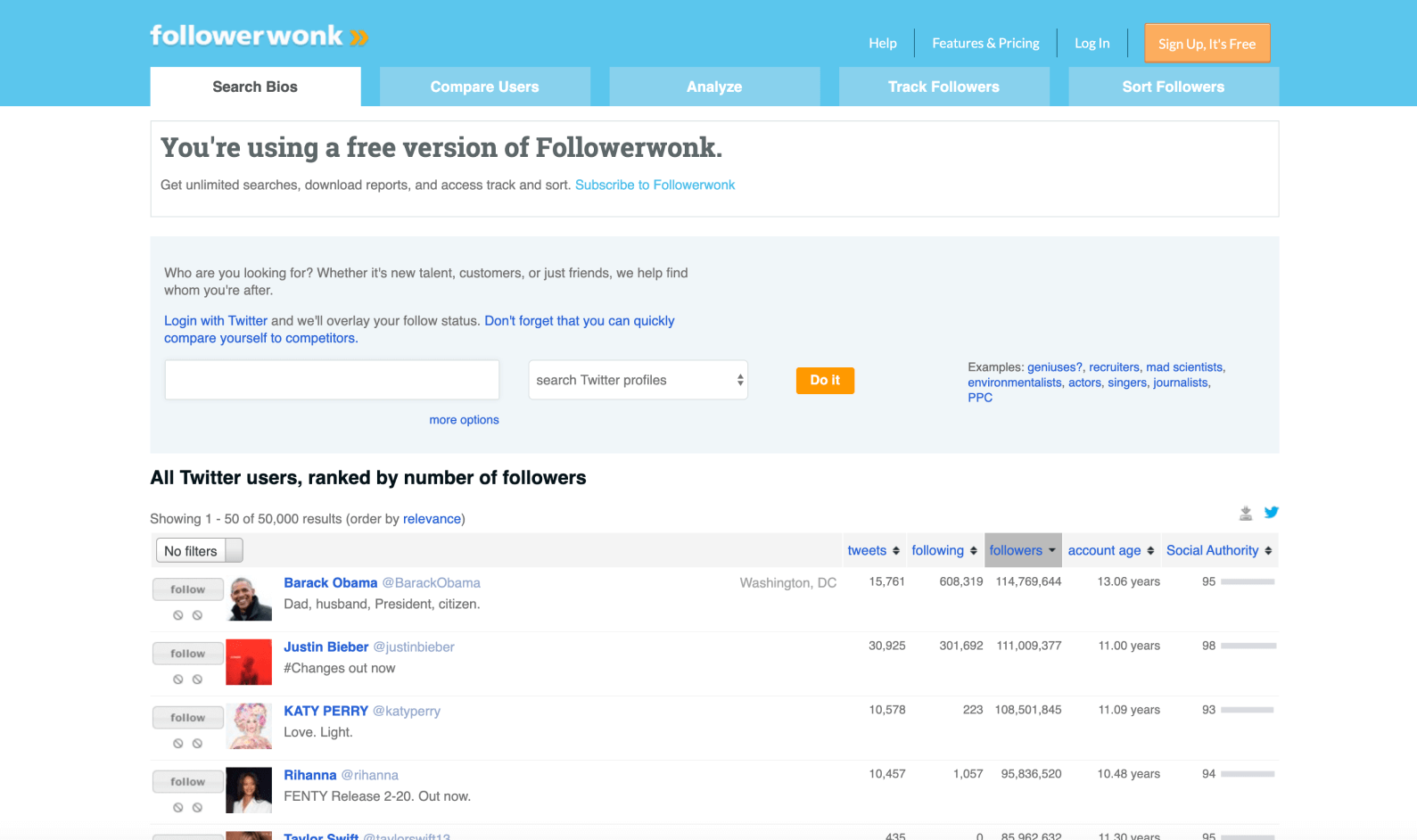Click the sort arrows next to account age

pyautogui.click(x=1150, y=551)
